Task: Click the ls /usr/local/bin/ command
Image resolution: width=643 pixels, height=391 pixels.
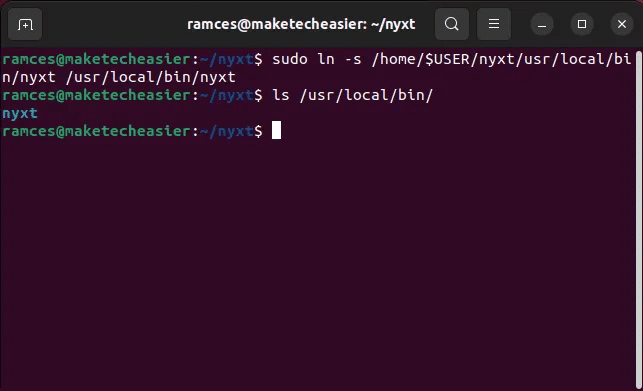Action: click(353, 95)
